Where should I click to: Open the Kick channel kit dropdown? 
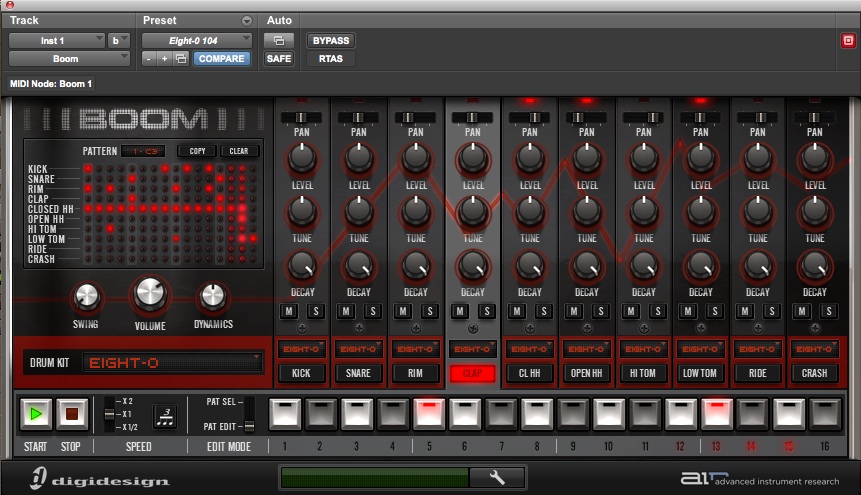click(301, 349)
